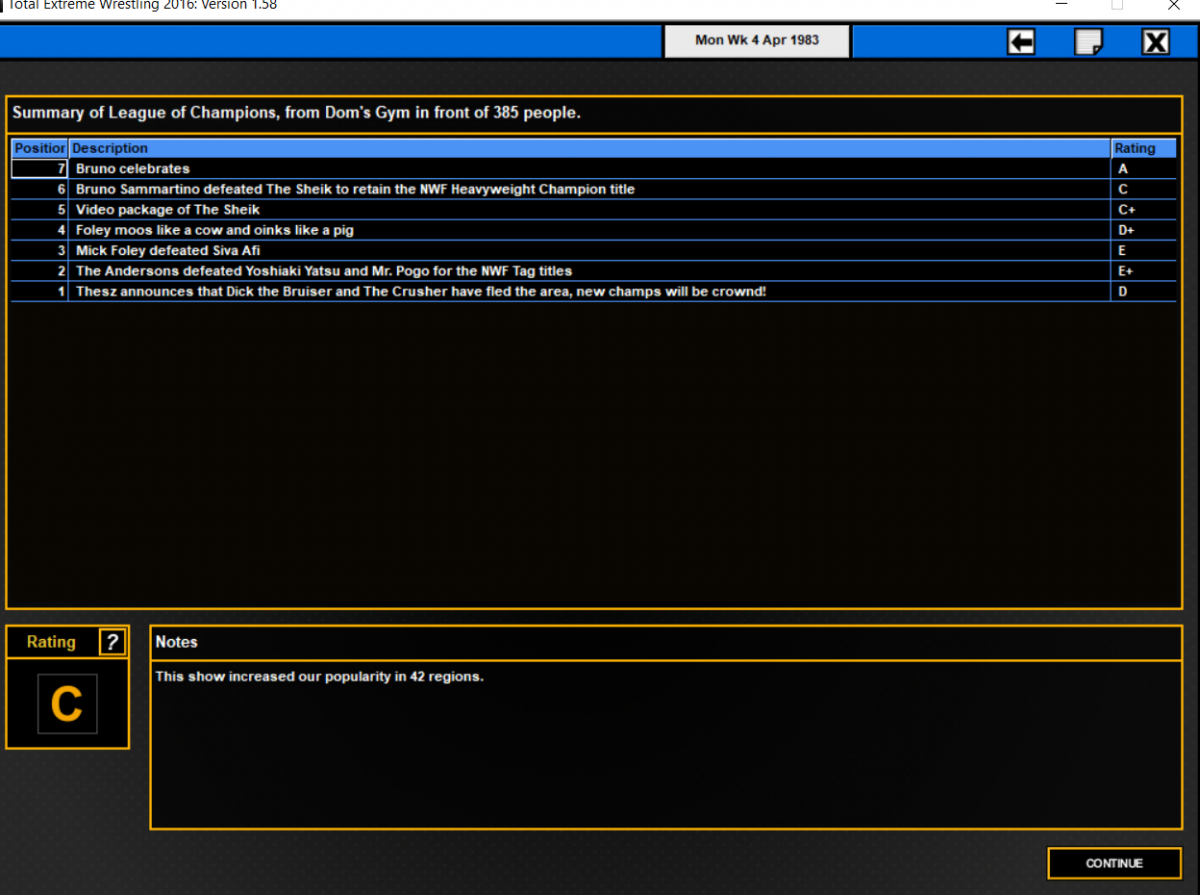The height and width of the screenshot is (895, 1200).
Task: Select Mick Foley defeated Siva Afi row
Action: point(593,251)
